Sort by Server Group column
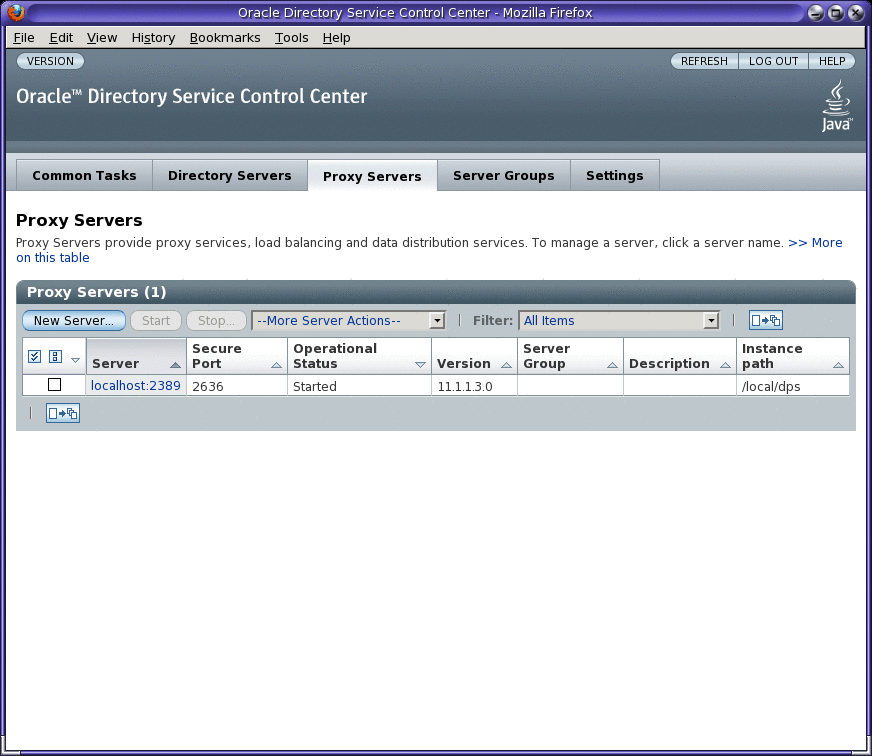 pos(612,365)
